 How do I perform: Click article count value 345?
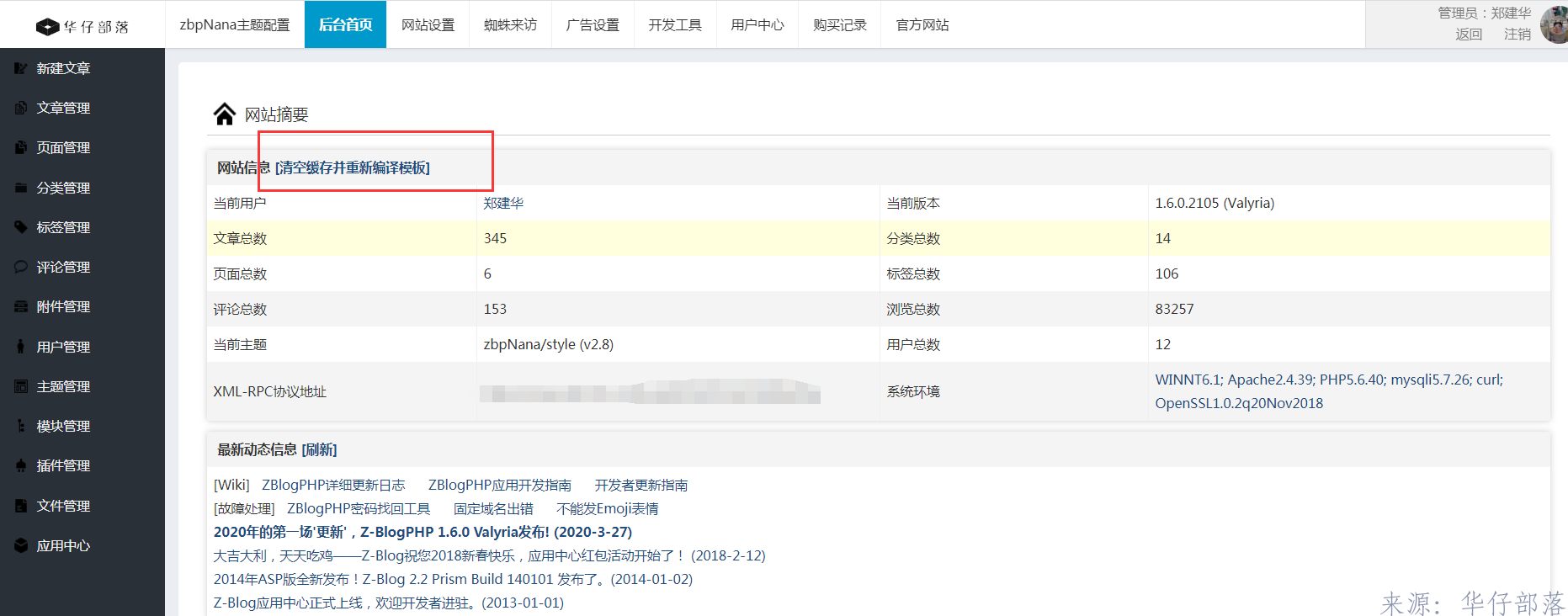tap(495, 238)
